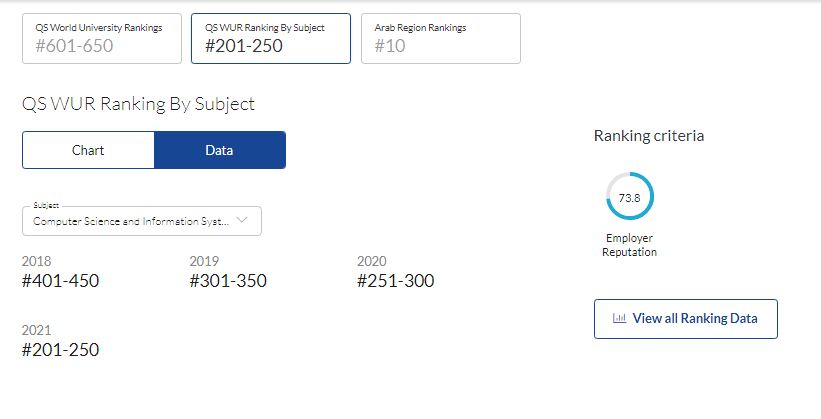Switch to Chart view
Screen dimensions: 821x419
[88, 150]
